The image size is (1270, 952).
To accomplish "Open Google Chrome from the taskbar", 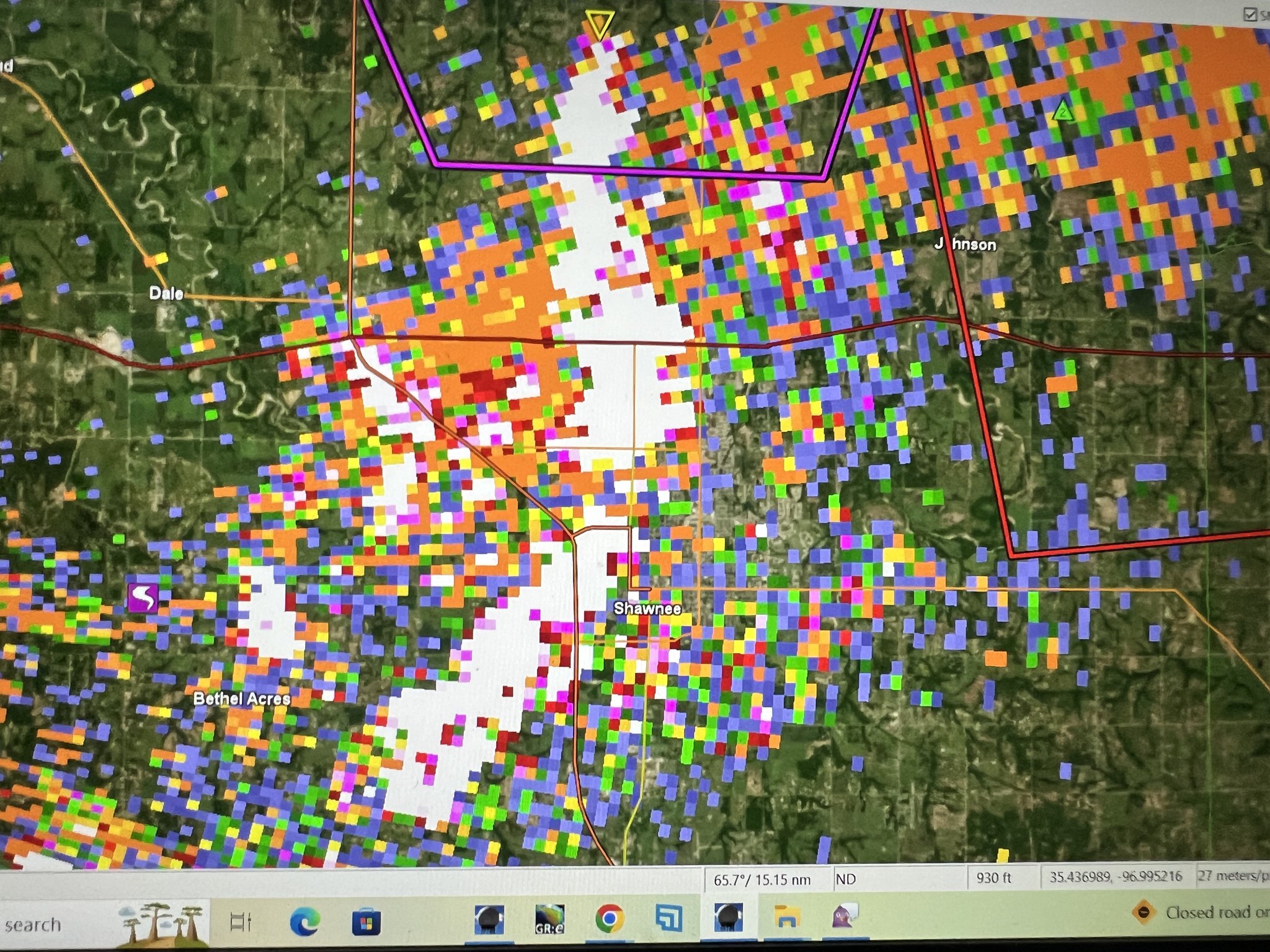I will (x=610, y=919).
